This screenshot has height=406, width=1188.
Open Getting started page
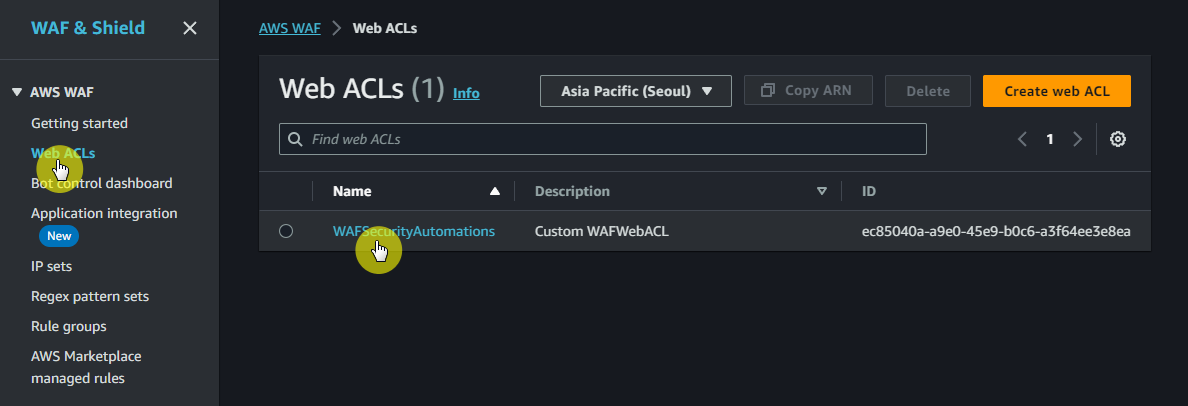coord(79,123)
